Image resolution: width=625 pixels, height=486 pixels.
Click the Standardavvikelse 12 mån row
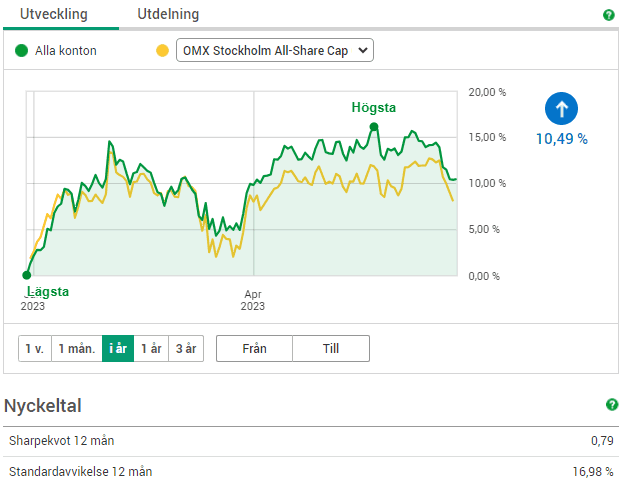(x=310, y=471)
